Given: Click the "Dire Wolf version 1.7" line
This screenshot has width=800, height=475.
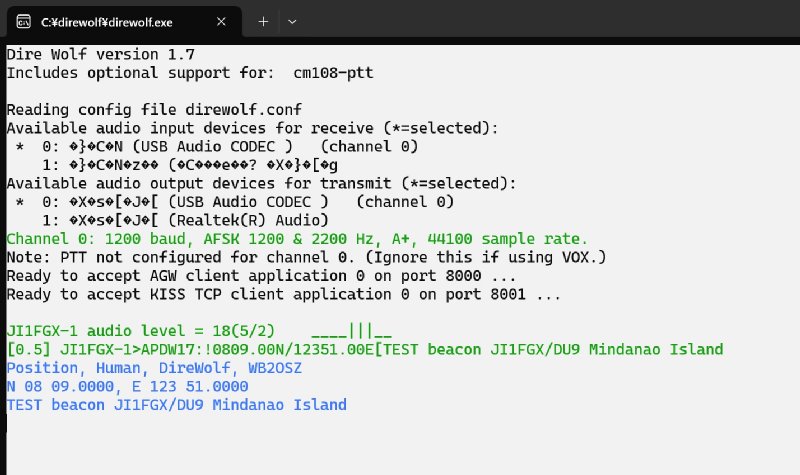Looking at the screenshot, I should [88, 54].
